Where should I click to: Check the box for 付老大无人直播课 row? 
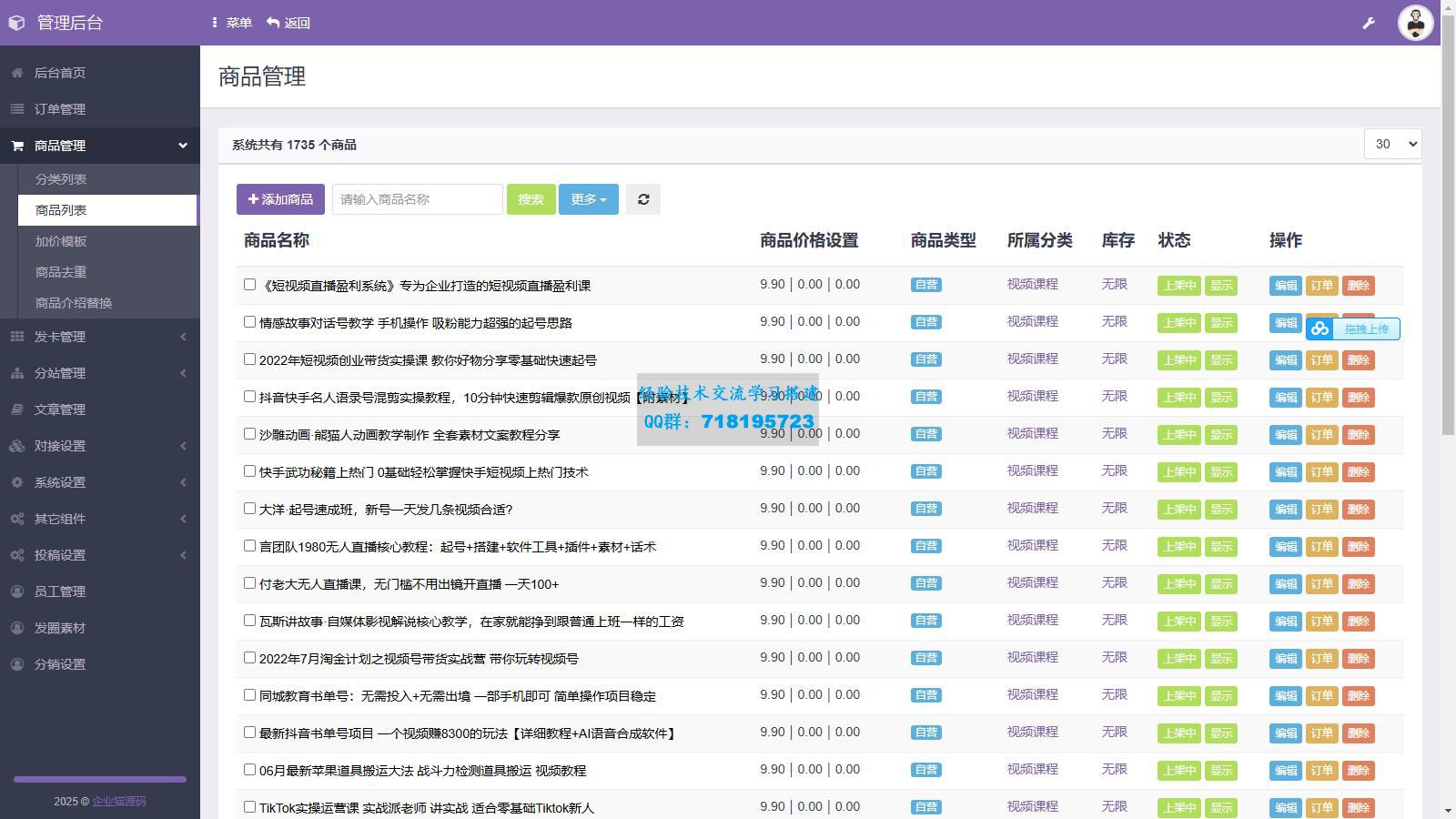249,583
